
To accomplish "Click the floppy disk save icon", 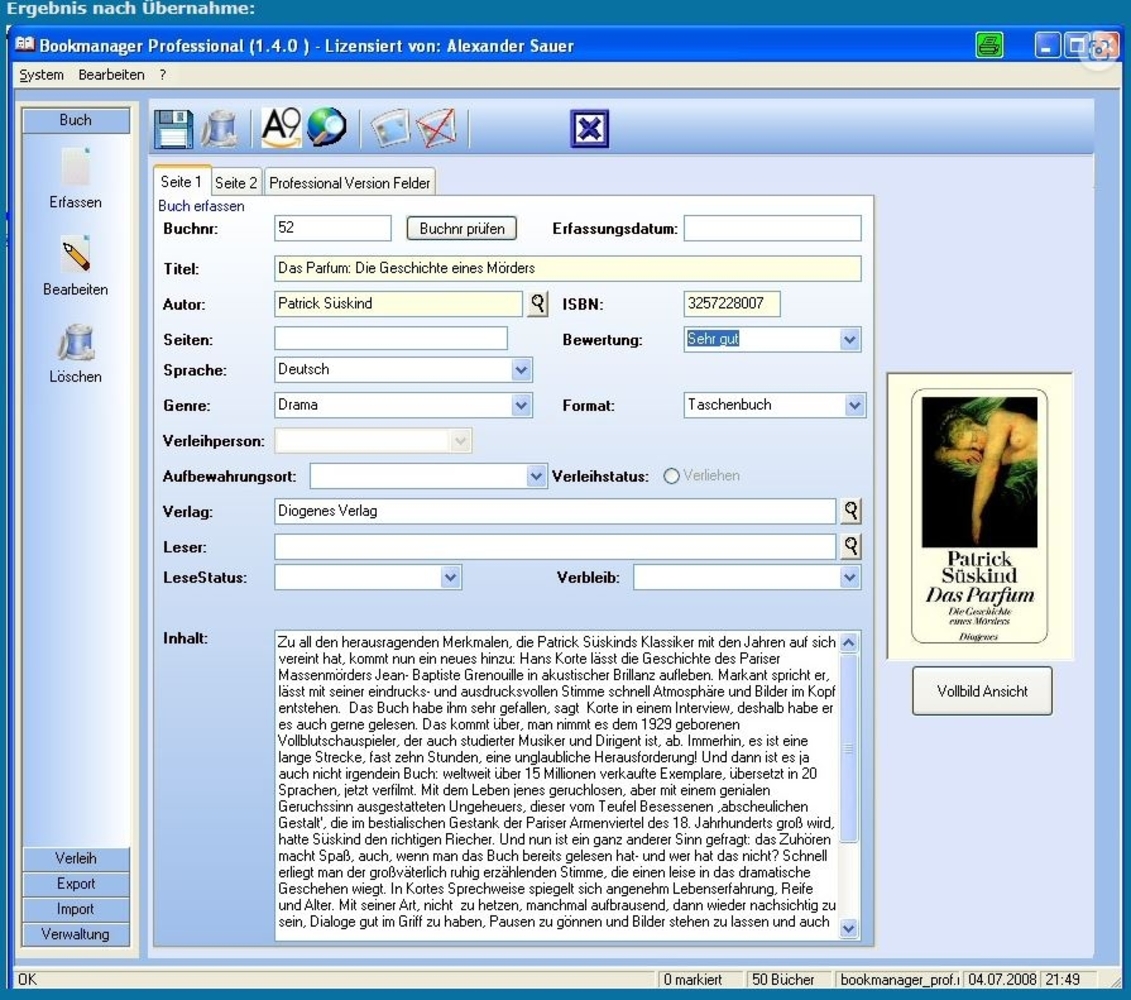I will 174,129.
